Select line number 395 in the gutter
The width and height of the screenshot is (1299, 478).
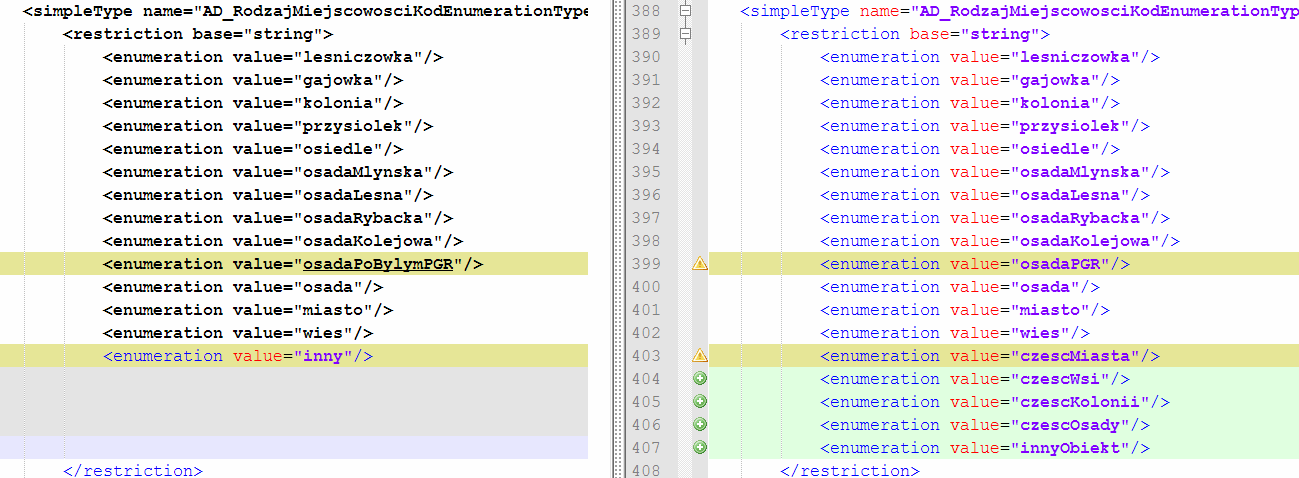coord(646,172)
